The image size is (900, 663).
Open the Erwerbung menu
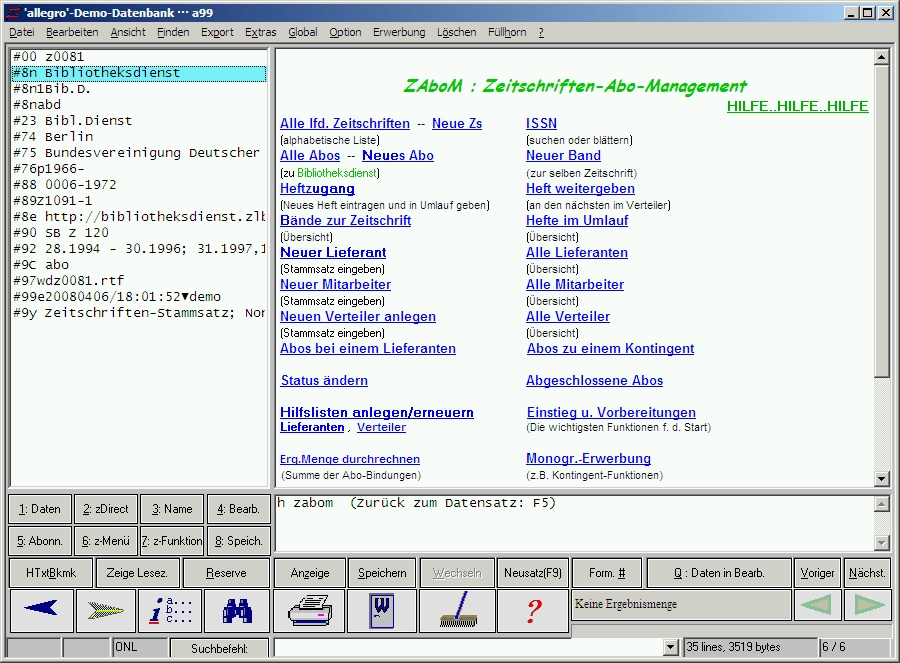pyautogui.click(x=399, y=33)
